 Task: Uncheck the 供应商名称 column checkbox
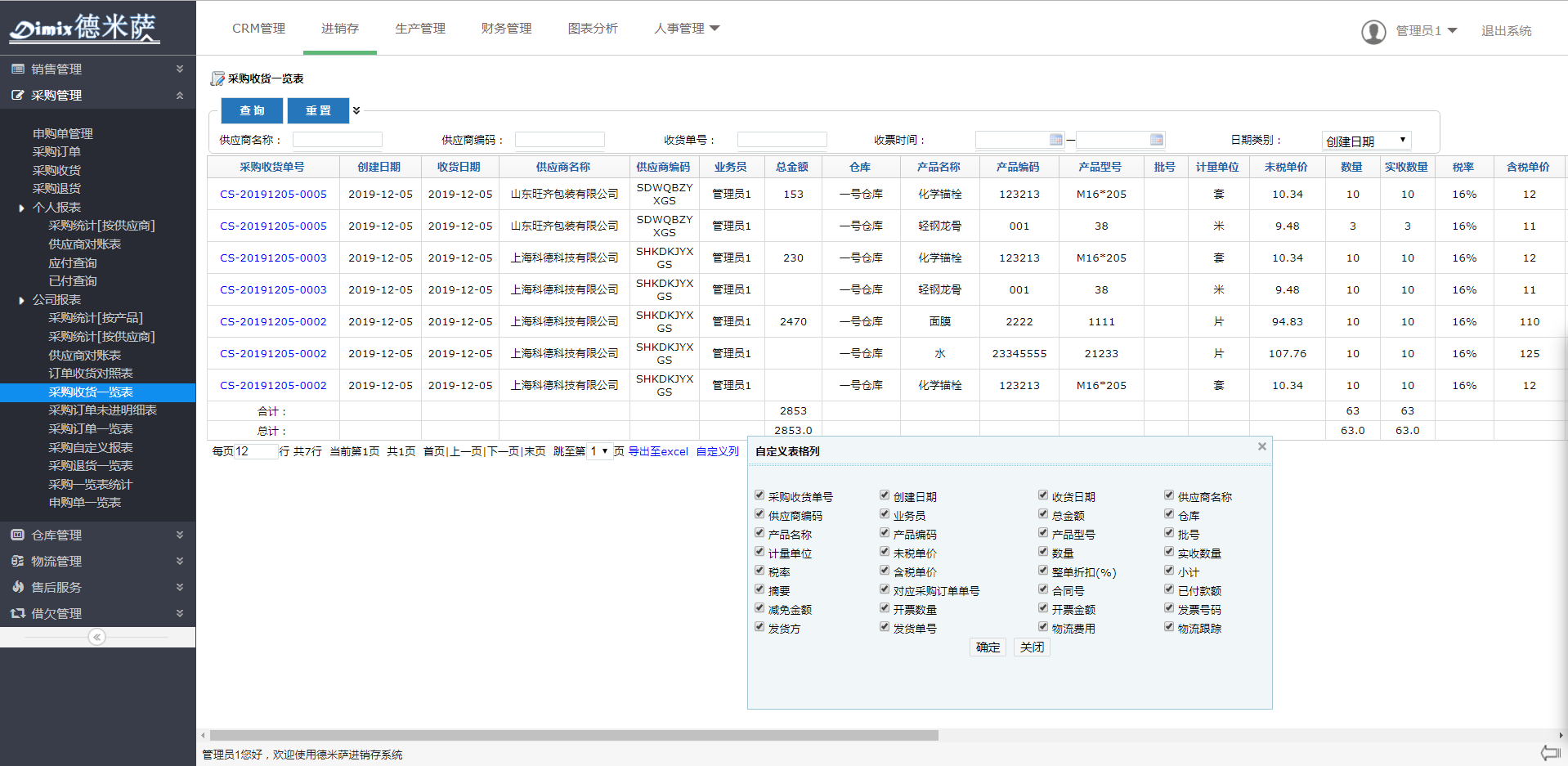coord(1169,495)
